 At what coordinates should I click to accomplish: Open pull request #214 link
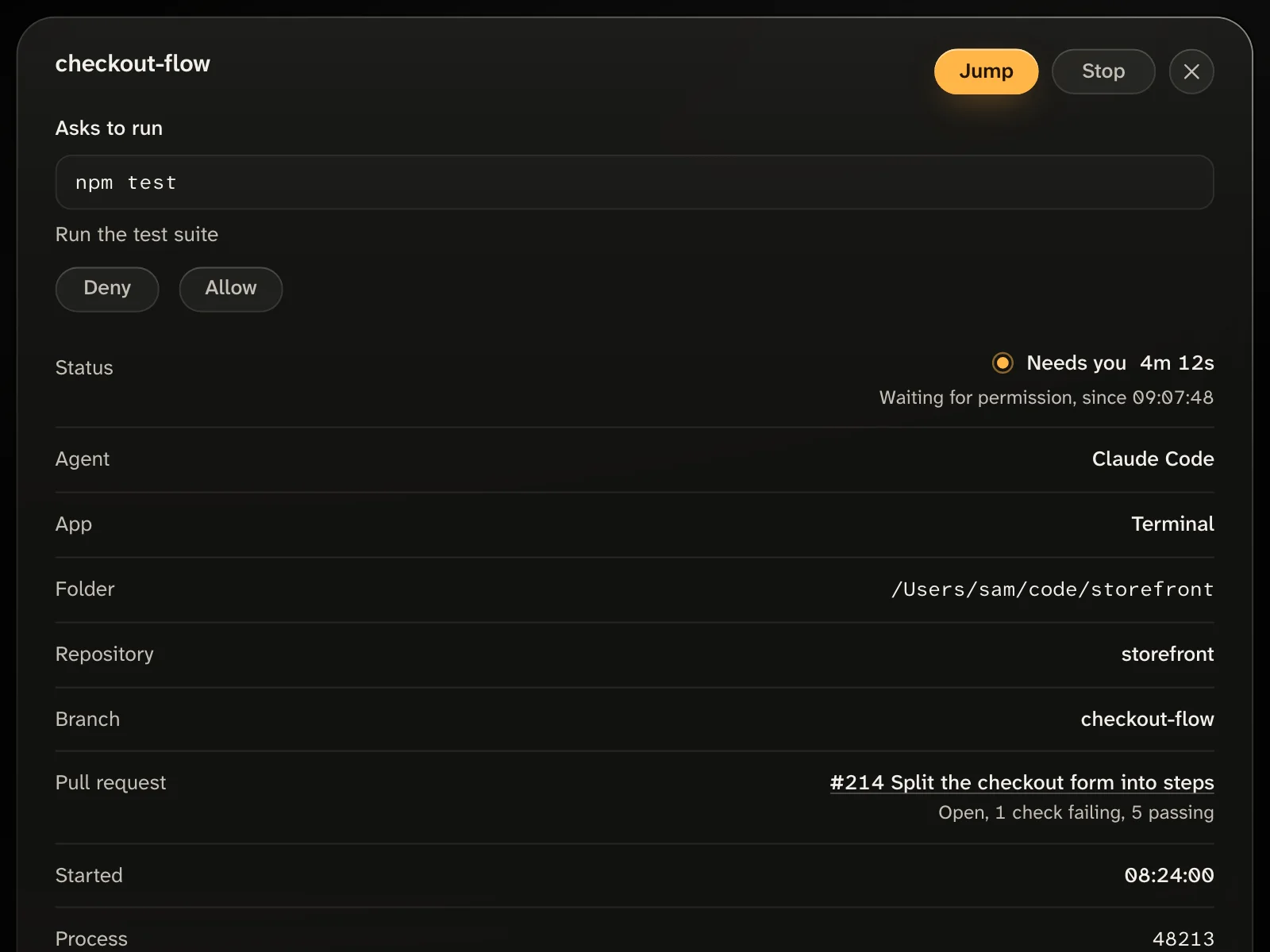[x=1022, y=782]
